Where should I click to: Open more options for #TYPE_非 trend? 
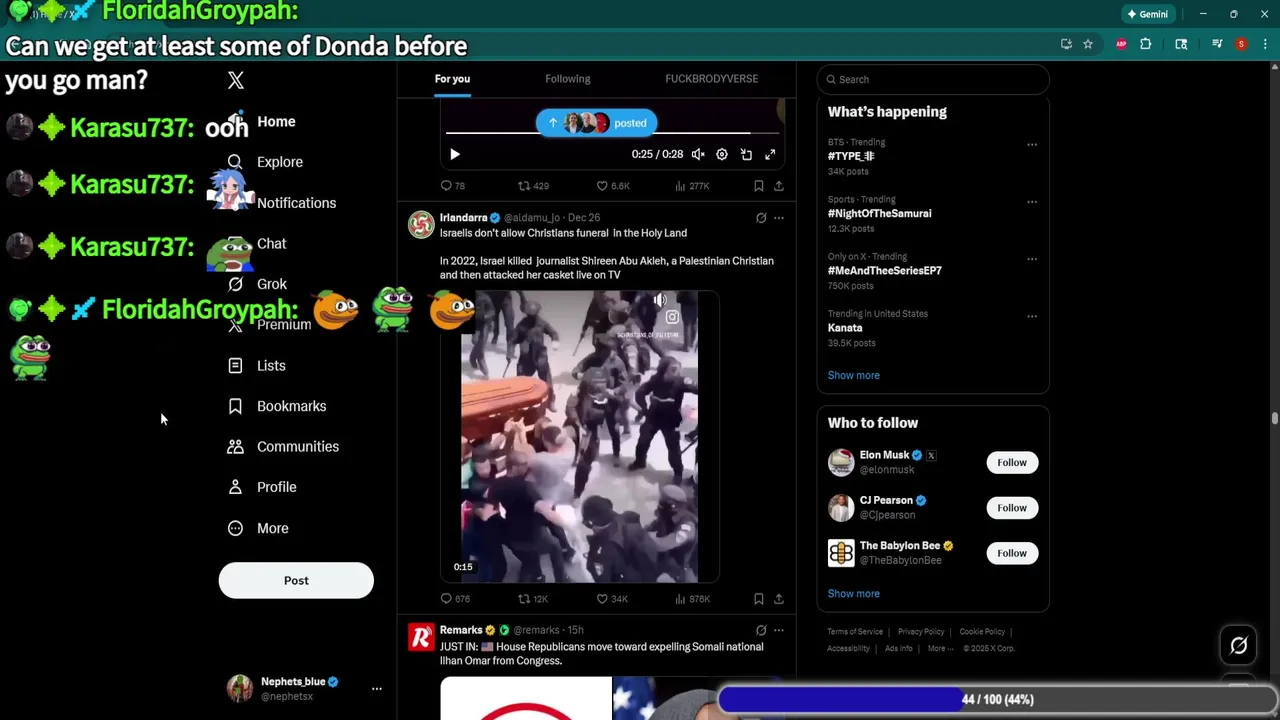(1032, 144)
